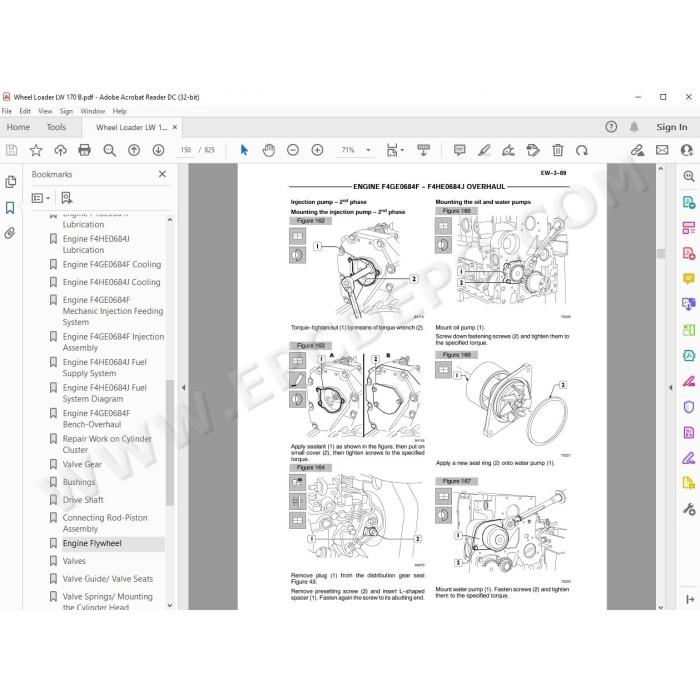Click the bookmarks panel scrollbar

coord(170,443)
